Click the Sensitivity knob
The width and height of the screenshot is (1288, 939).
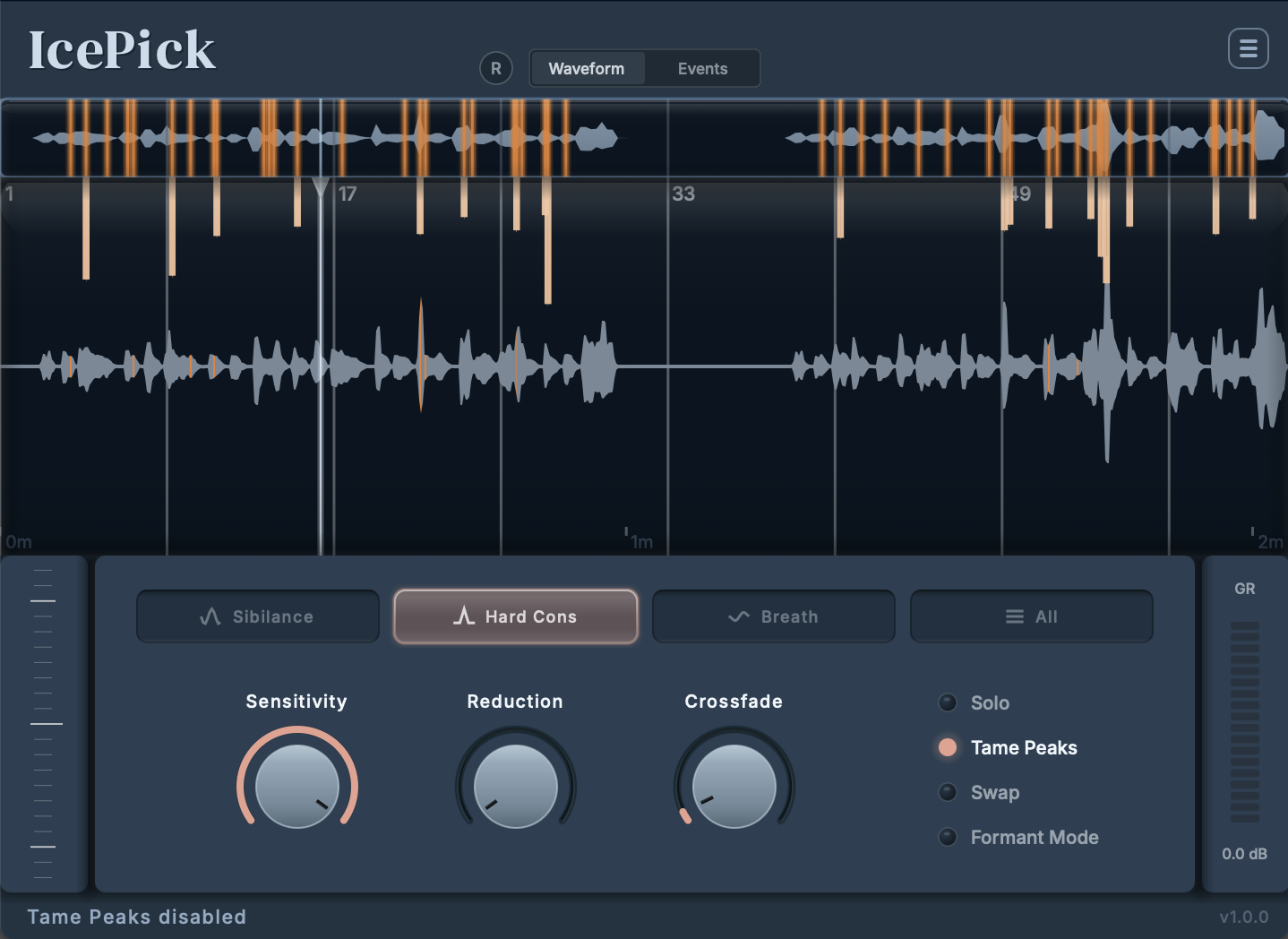pos(297,786)
